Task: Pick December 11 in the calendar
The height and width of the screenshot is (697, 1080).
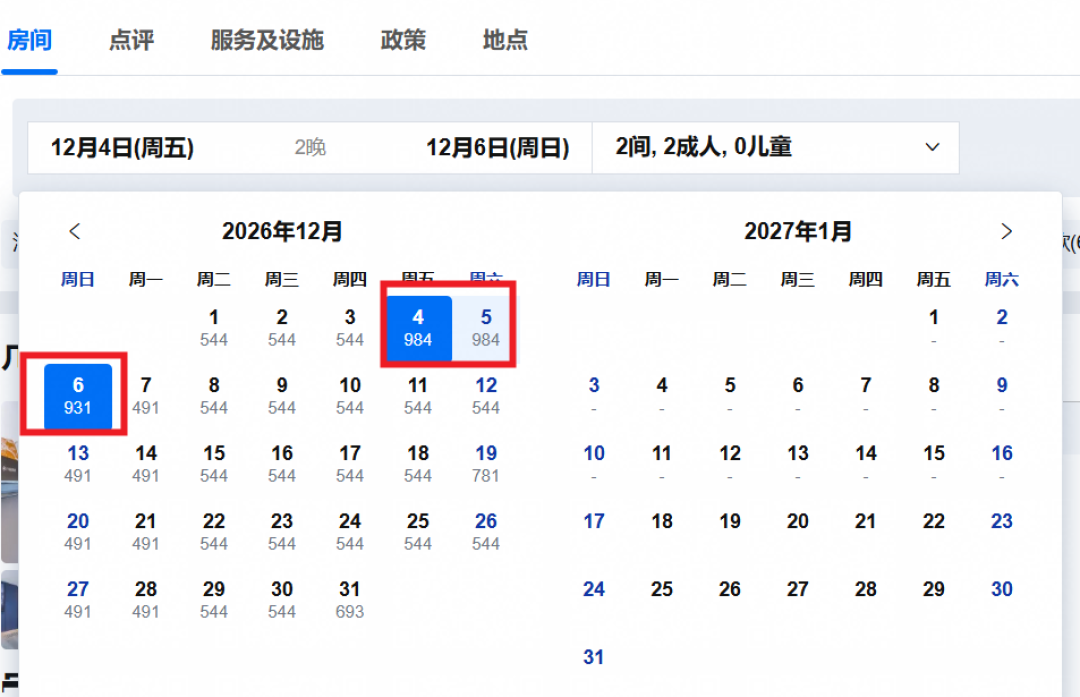Action: (x=418, y=395)
